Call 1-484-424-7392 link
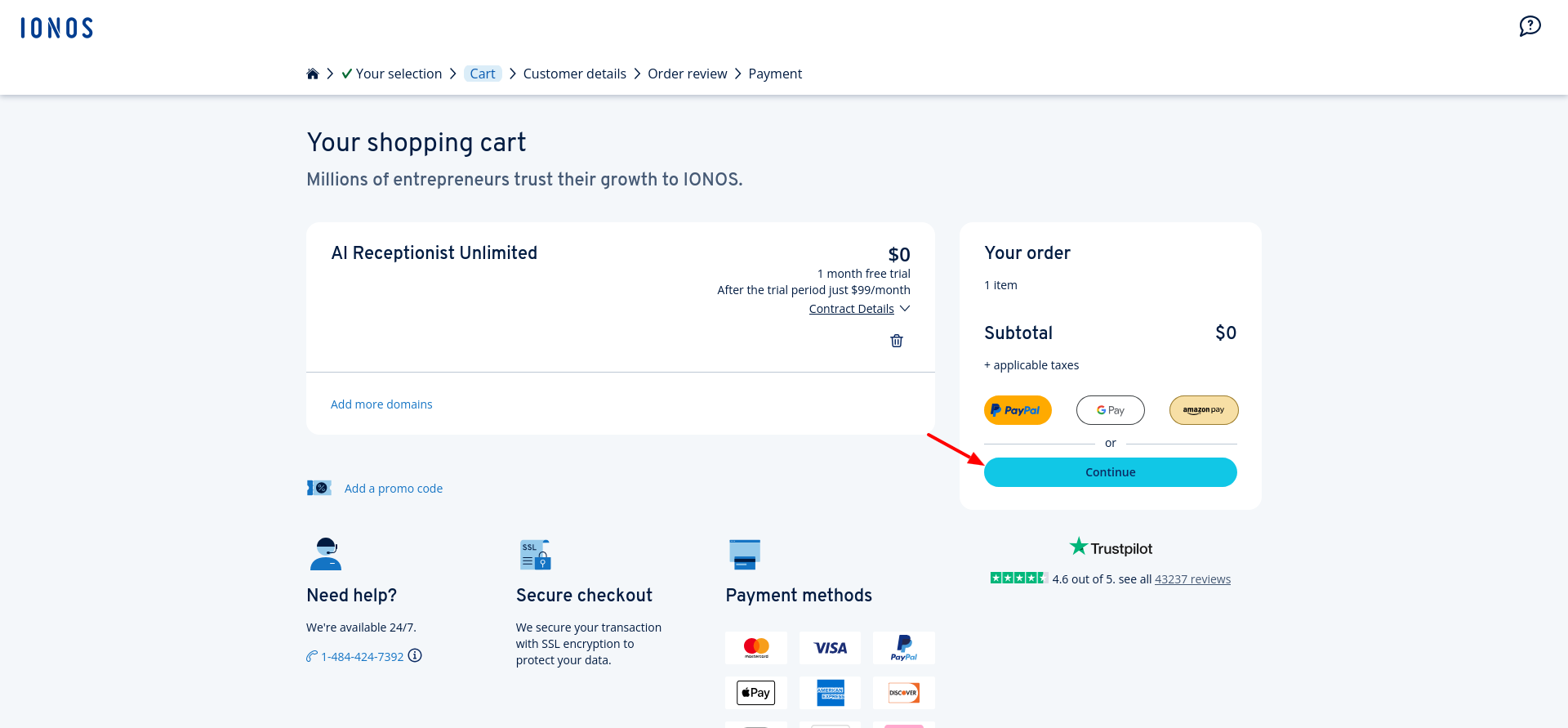This screenshot has height=728, width=1568. tap(363, 656)
